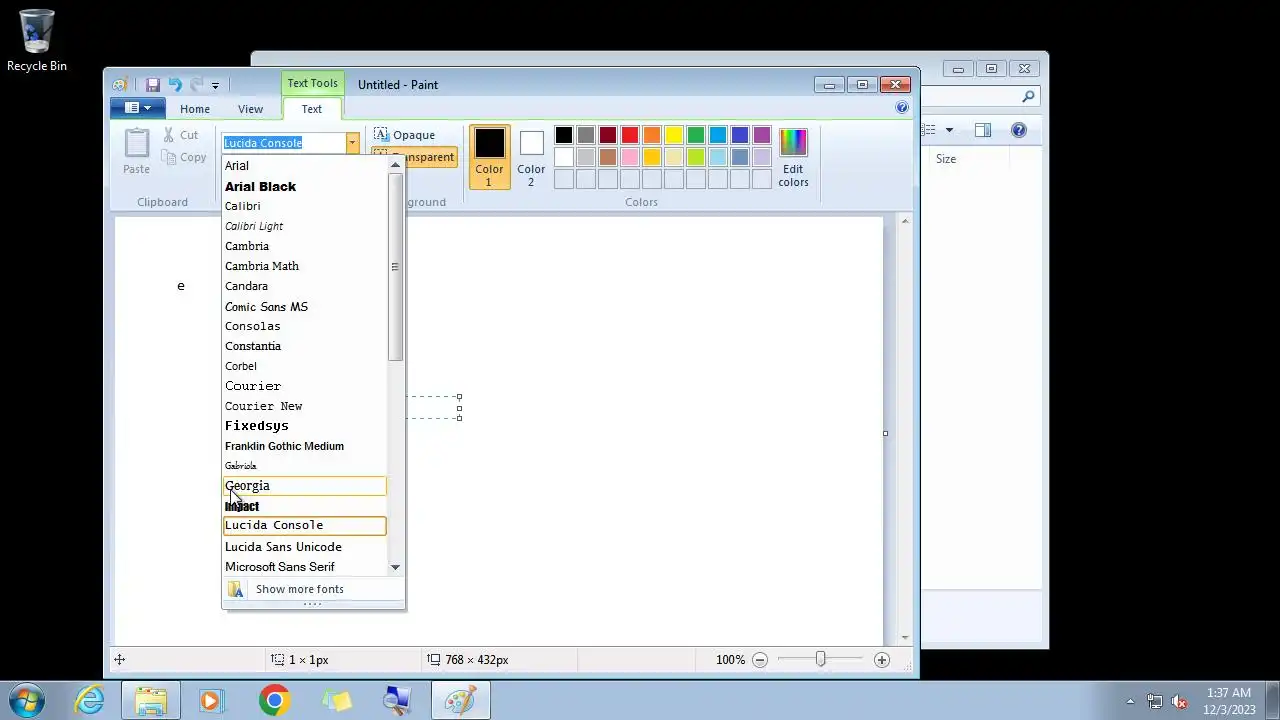The image size is (1280, 720).
Task: Collapse the font family dropdown arrow
Action: [x=352, y=143]
